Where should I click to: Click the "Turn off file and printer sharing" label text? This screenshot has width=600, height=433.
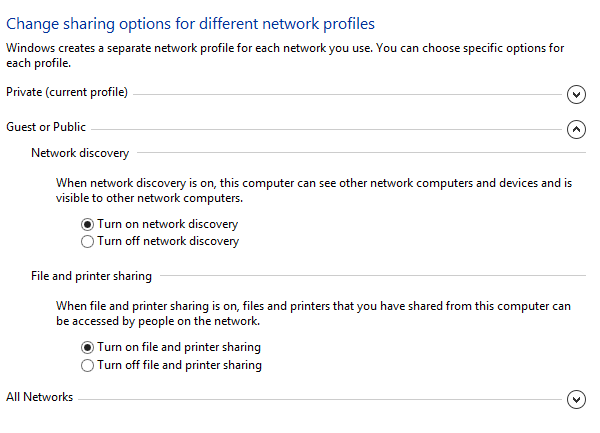pyautogui.click(x=179, y=365)
